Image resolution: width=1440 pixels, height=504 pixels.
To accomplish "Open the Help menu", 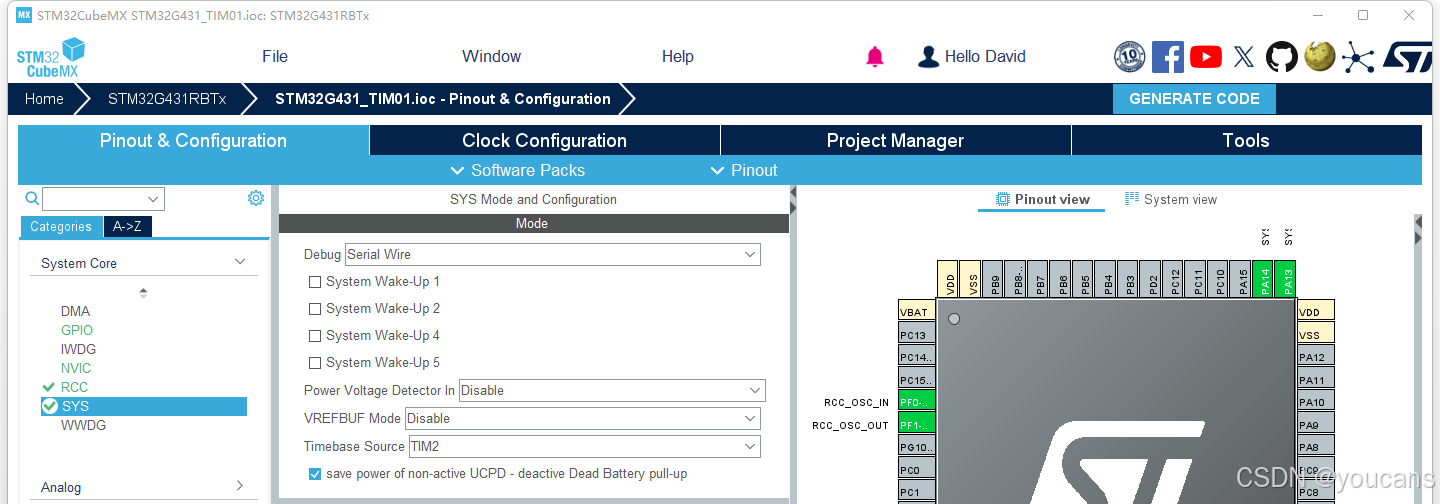I will (677, 56).
